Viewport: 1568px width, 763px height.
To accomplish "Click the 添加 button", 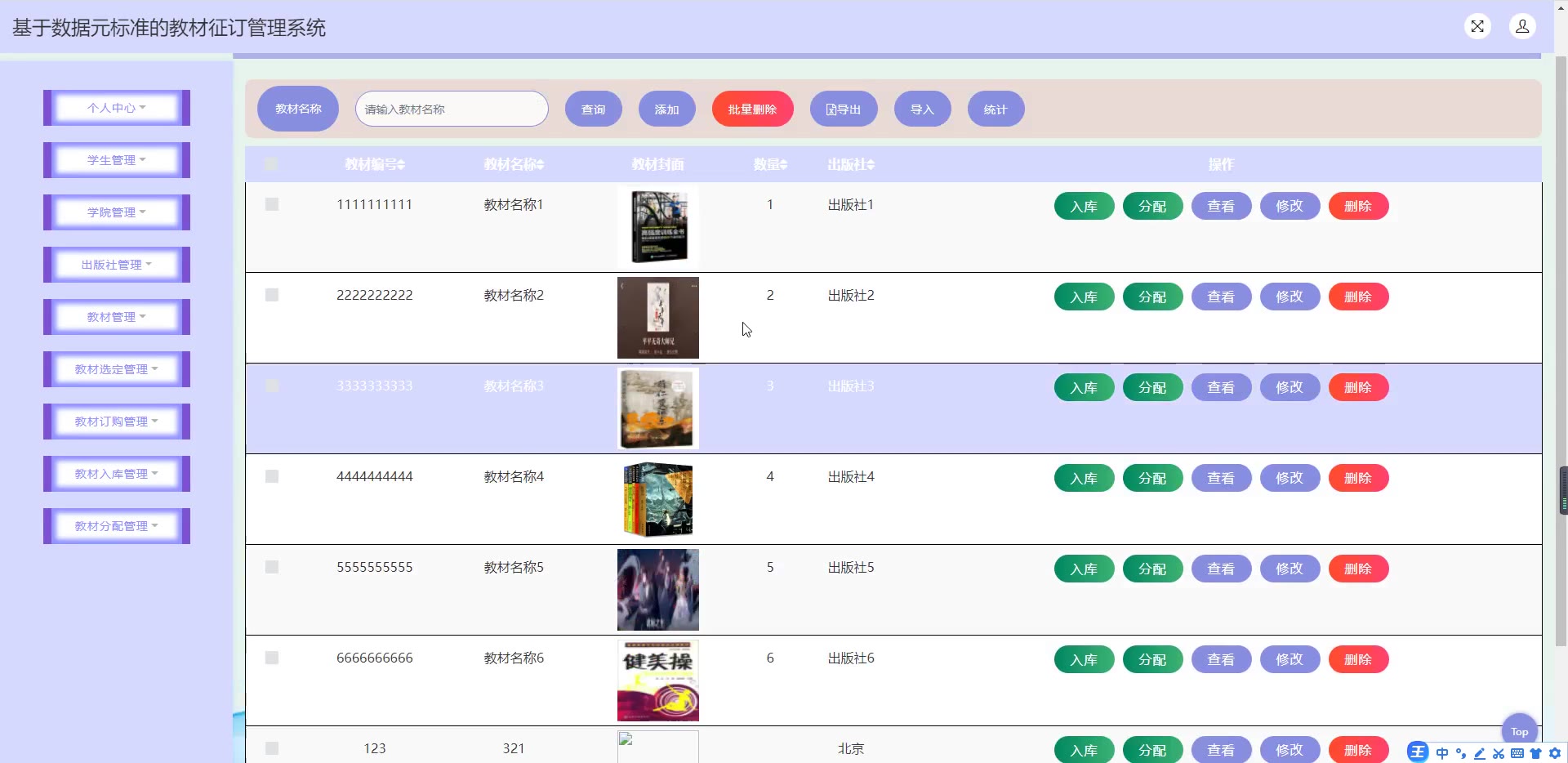I will click(x=667, y=109).
